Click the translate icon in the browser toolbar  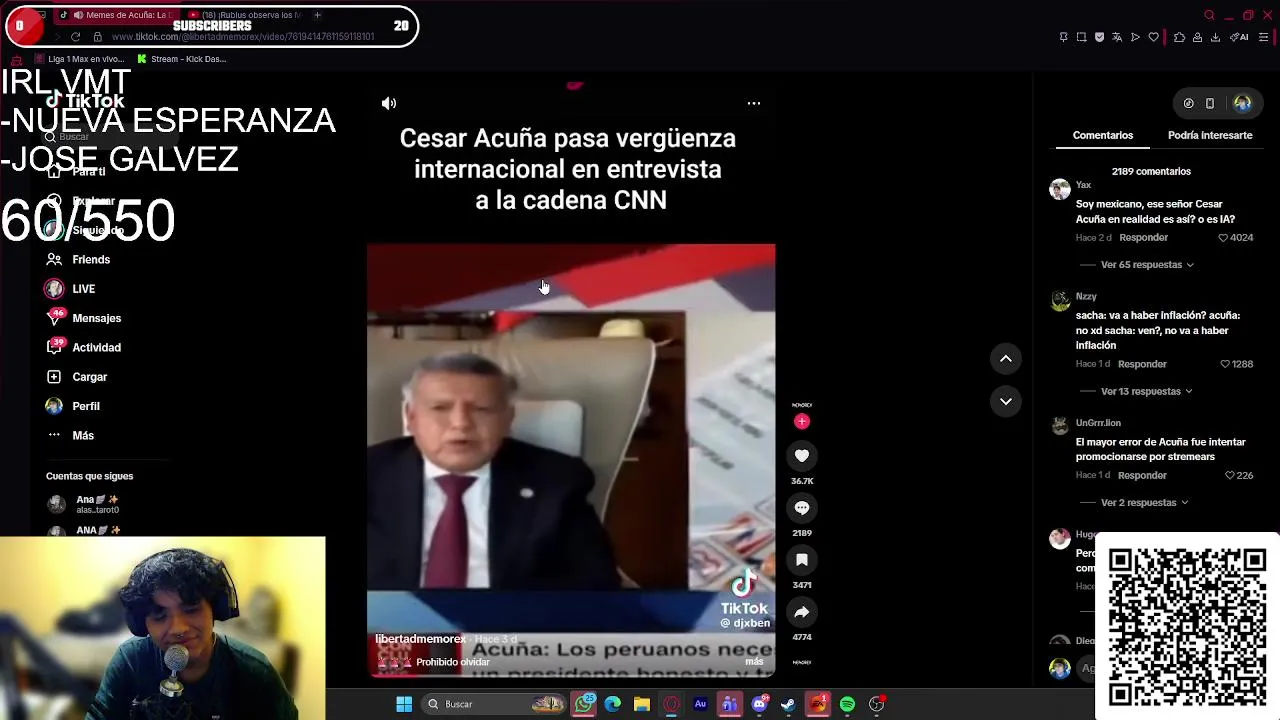[1117, 37]
